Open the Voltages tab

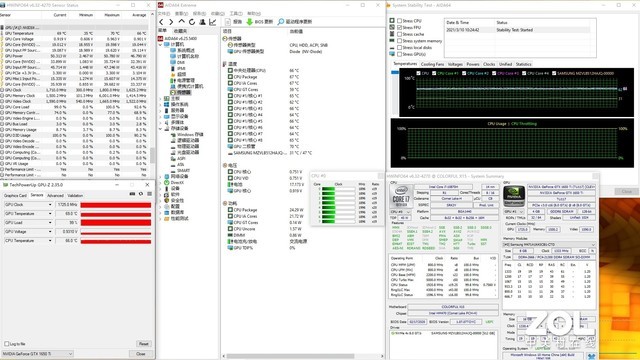point(455,64)
